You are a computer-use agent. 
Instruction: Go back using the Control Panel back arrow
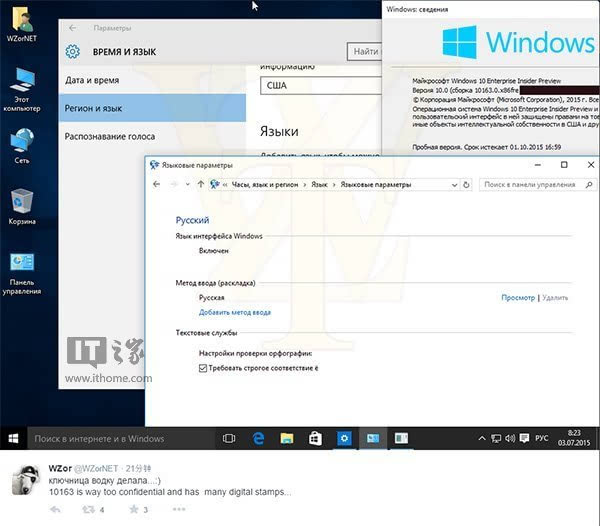coord(157,185)
